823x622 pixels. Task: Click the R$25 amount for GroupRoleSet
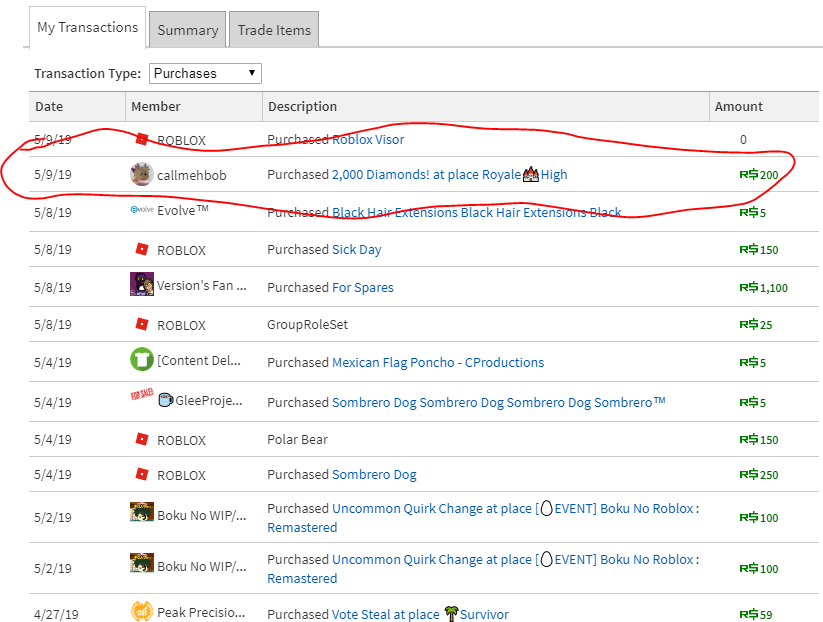point(756,325)
